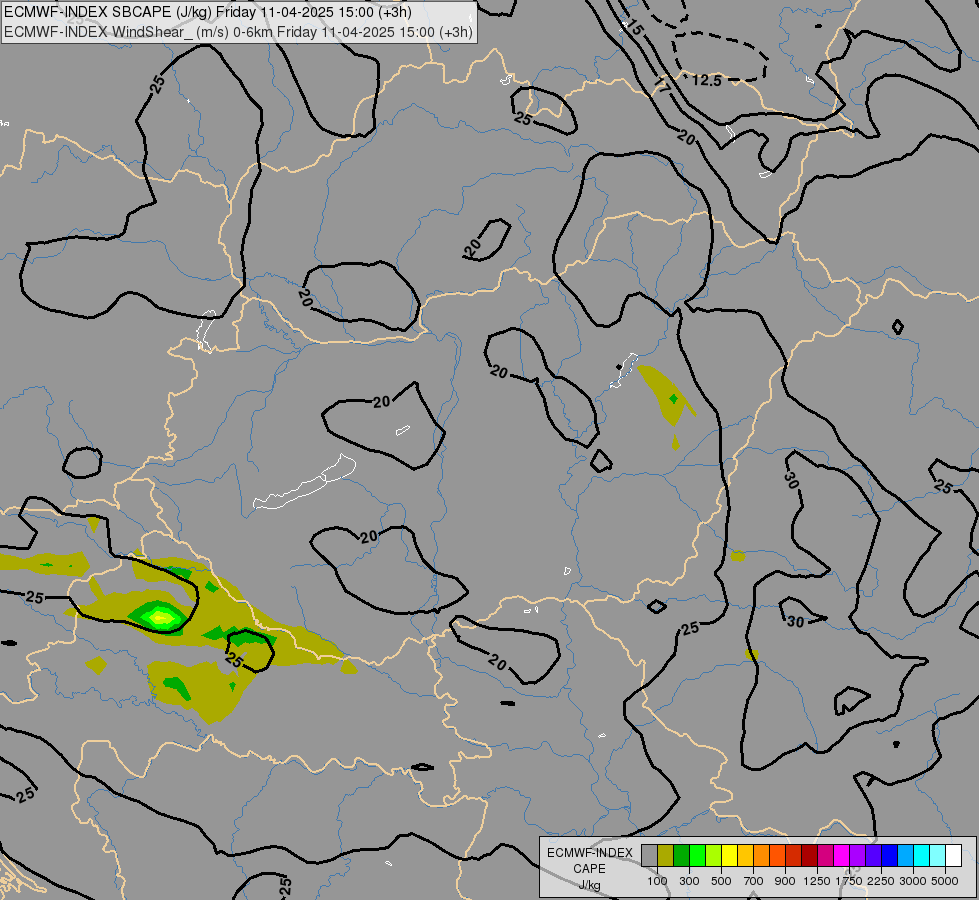Click the 12.5 dashed contour label
The height and width of the screenshot is (900, 979).
[x=707, y=80]
